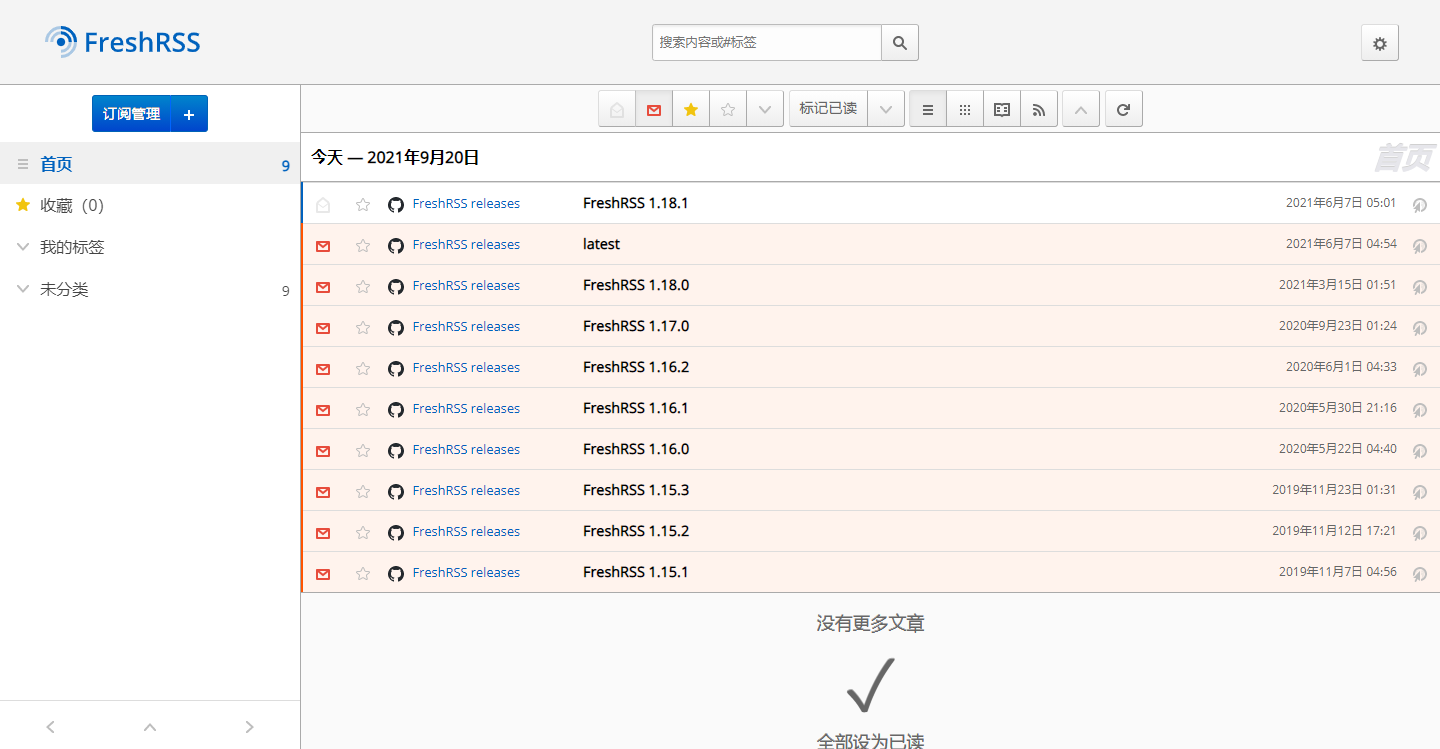Screen dimensions: 1440x749
Task: Jump to top with bottom up arrow
Action: [150, 727]
